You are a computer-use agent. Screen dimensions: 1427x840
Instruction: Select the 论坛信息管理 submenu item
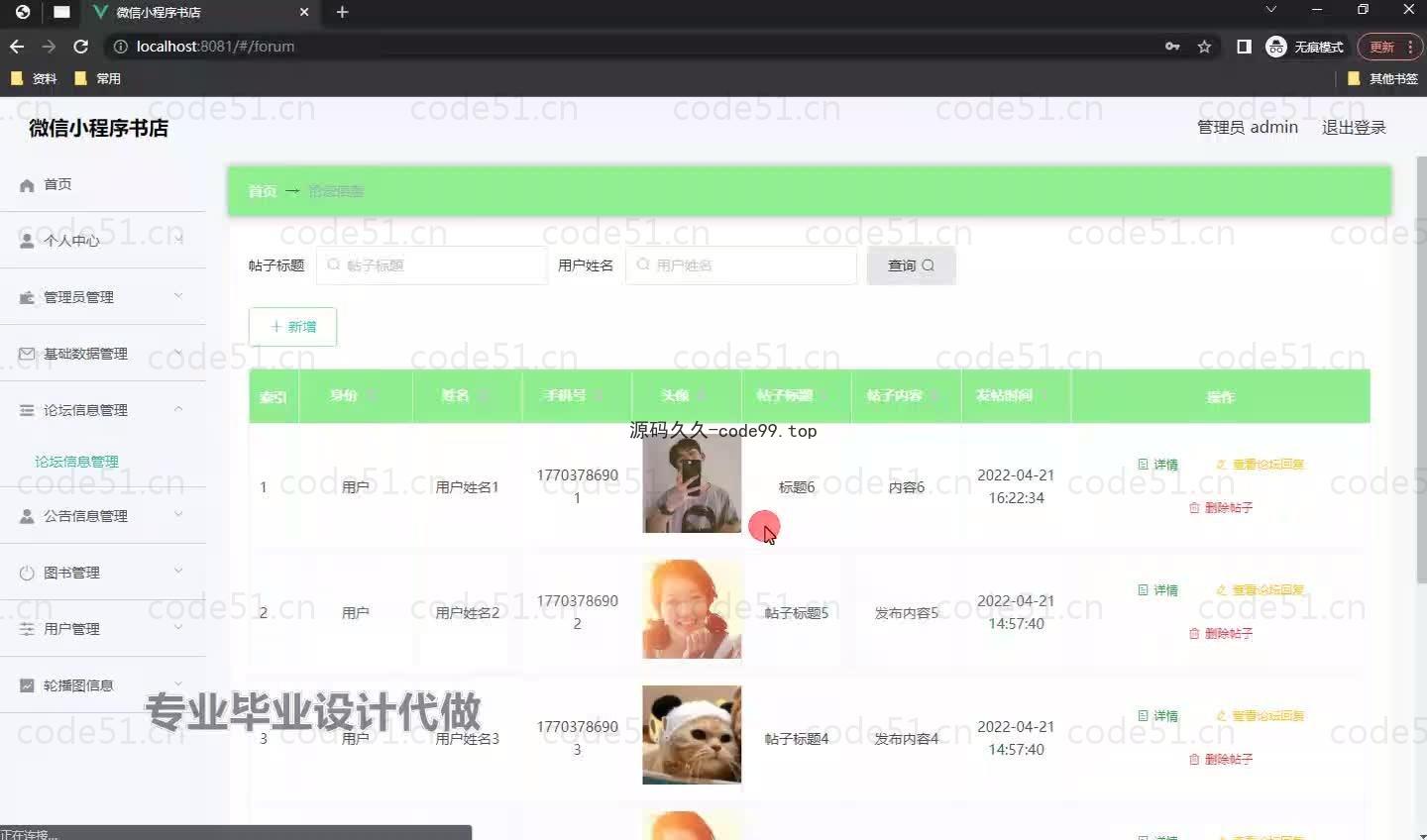76,462
